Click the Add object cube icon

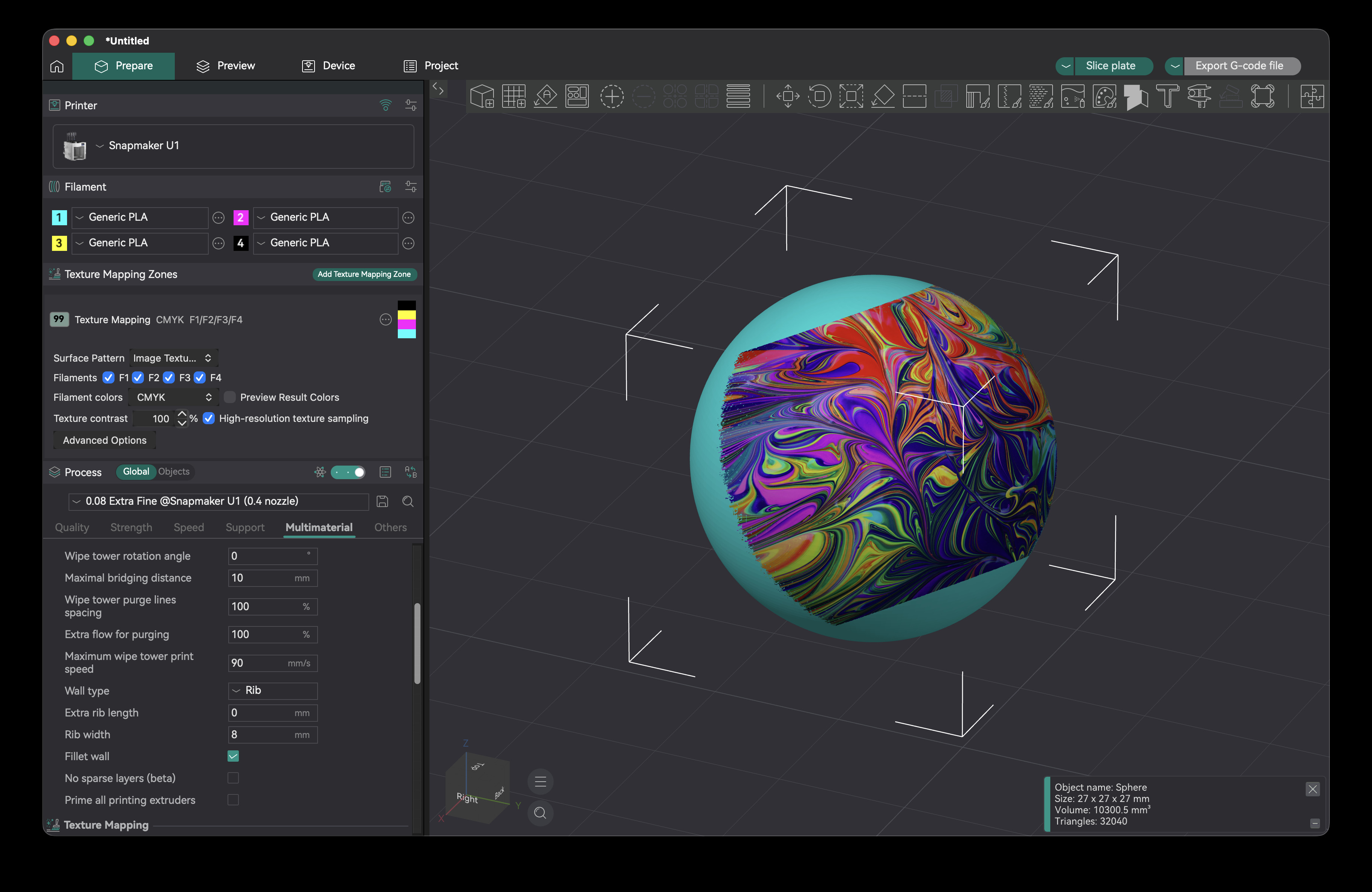point(482,96)
